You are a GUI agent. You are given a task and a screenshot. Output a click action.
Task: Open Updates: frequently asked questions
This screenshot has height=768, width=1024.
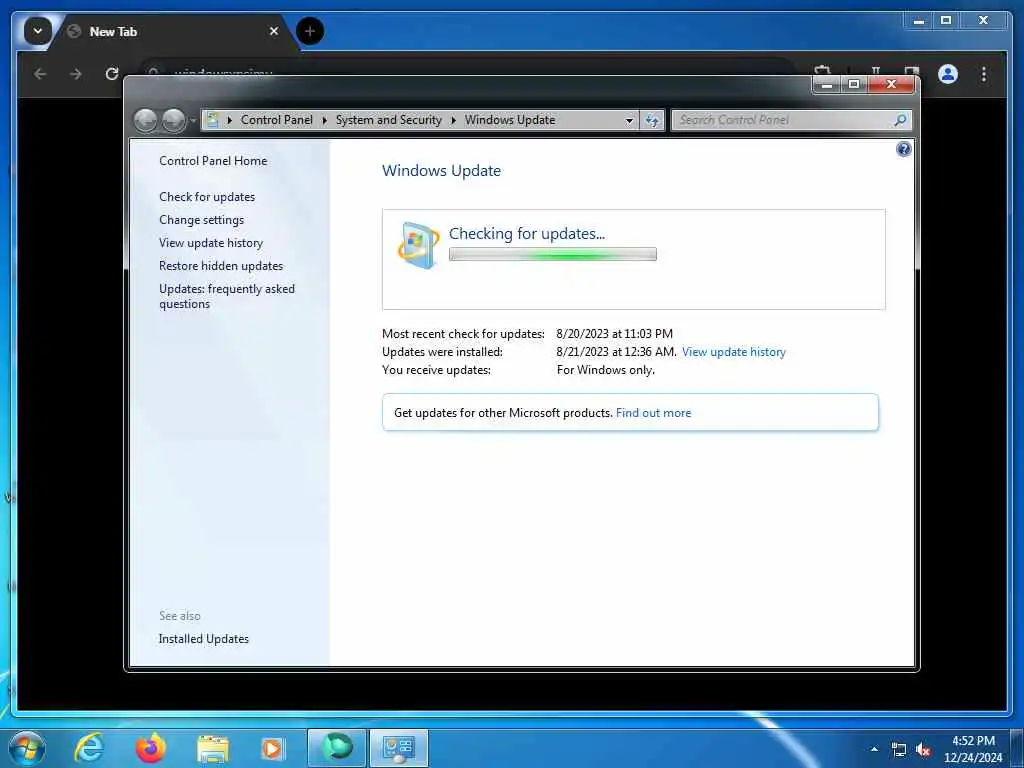click(x=227, y=296)
